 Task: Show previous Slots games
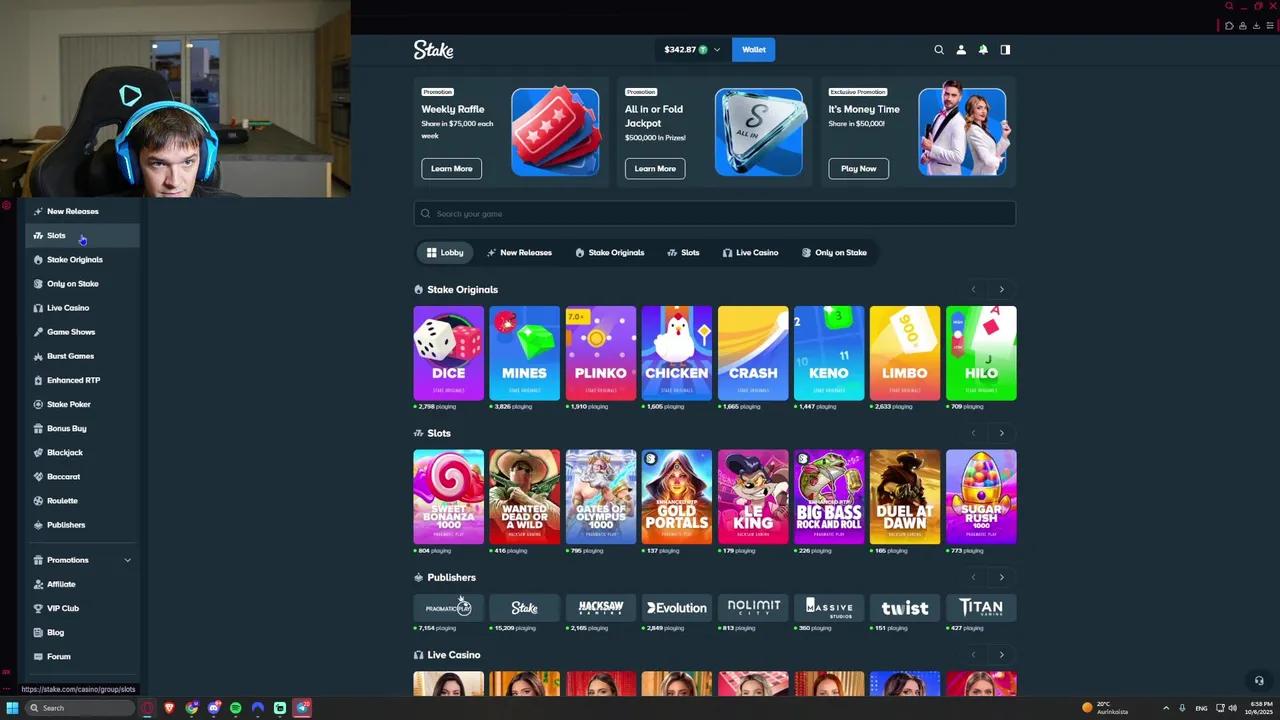(x=973, y=433)
